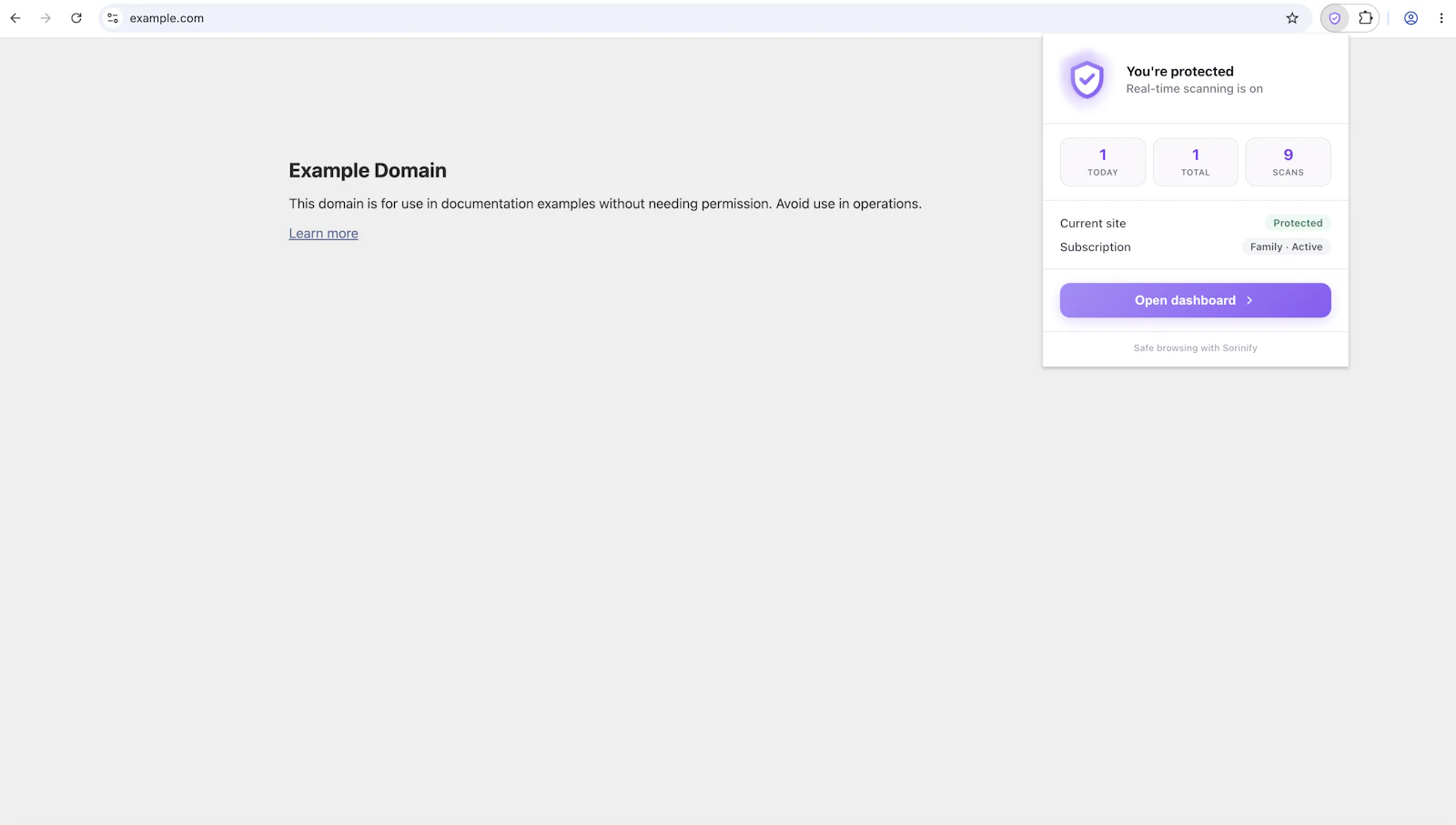The height and width of the screenshot is (825, 1456).
Task: Click the Family · Active subscription badge
Action: point(1286,246)
